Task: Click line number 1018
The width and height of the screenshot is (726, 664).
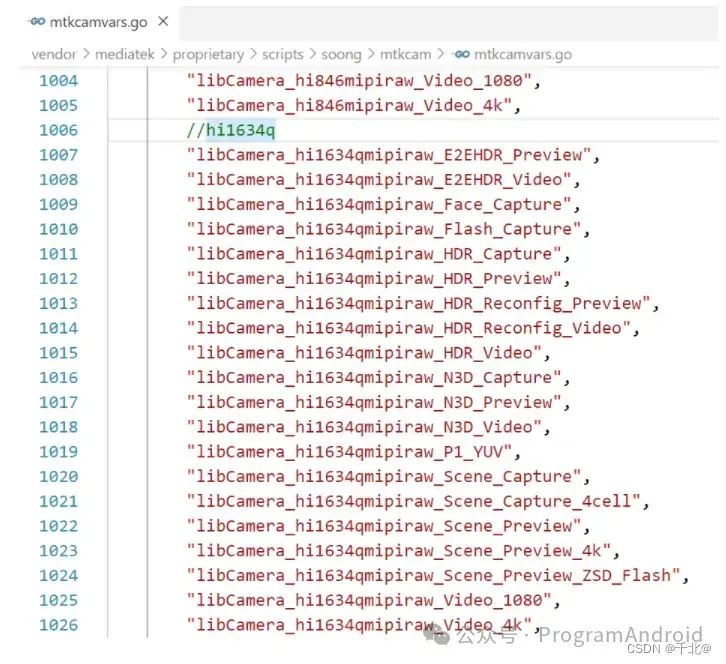Action: click(58, 427)
